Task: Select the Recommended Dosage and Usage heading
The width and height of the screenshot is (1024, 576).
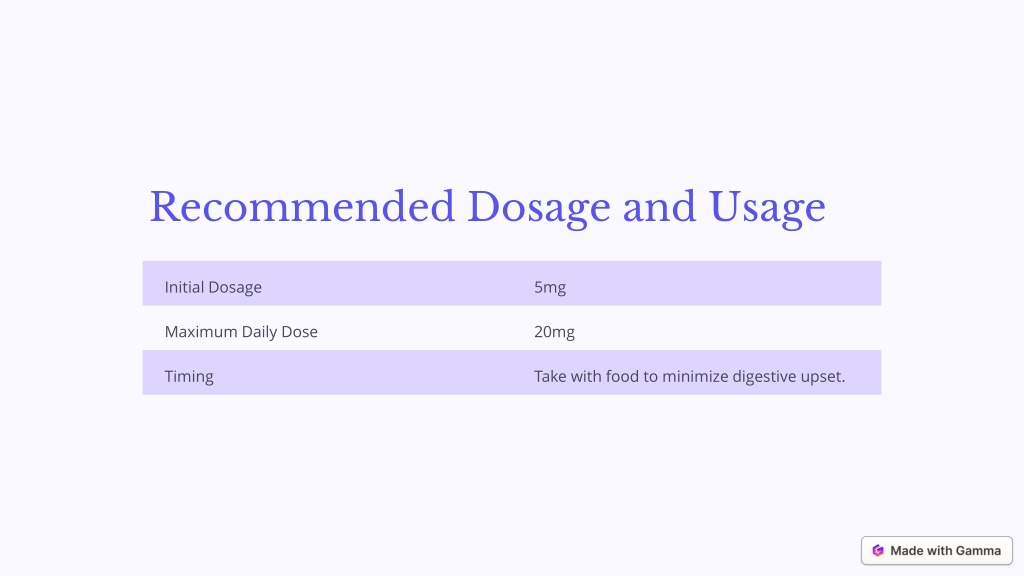Action: (488, 208)
